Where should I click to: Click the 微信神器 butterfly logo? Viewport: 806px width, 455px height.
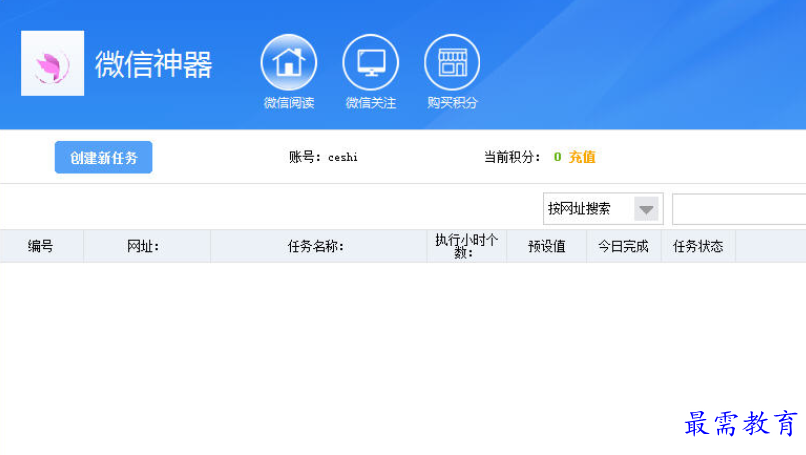tap(52, 63)
